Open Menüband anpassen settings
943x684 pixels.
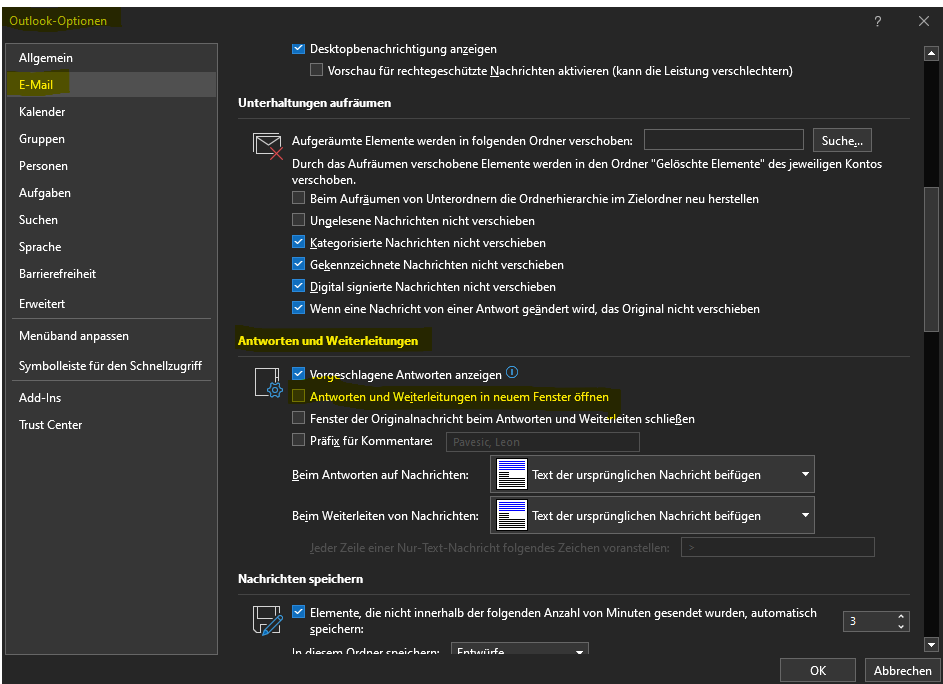coord(111,336)
